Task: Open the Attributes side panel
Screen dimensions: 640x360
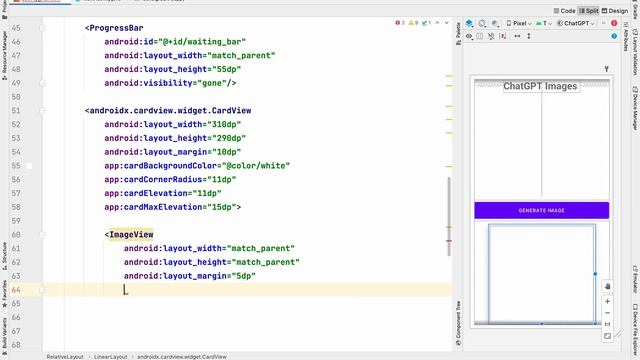Action: (x=625, y=37)
